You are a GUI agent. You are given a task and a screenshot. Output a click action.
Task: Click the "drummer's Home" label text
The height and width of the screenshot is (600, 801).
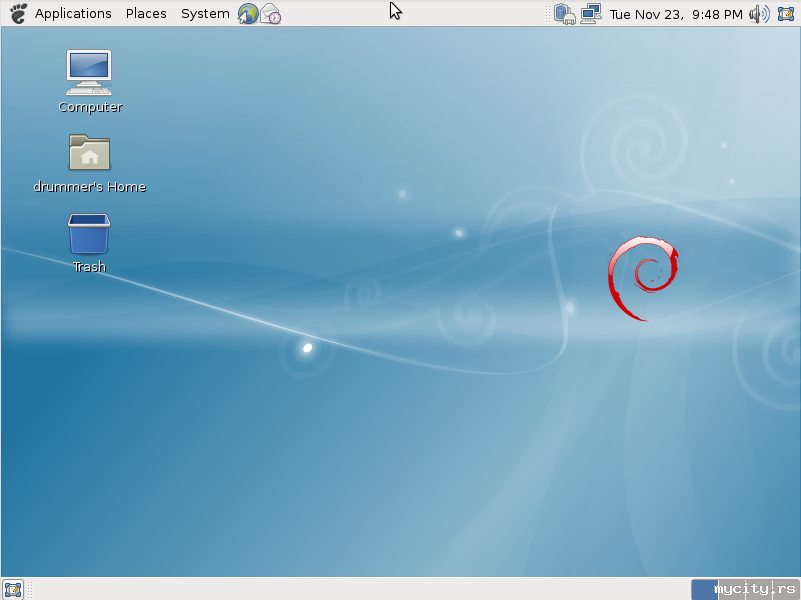point(89,187)
